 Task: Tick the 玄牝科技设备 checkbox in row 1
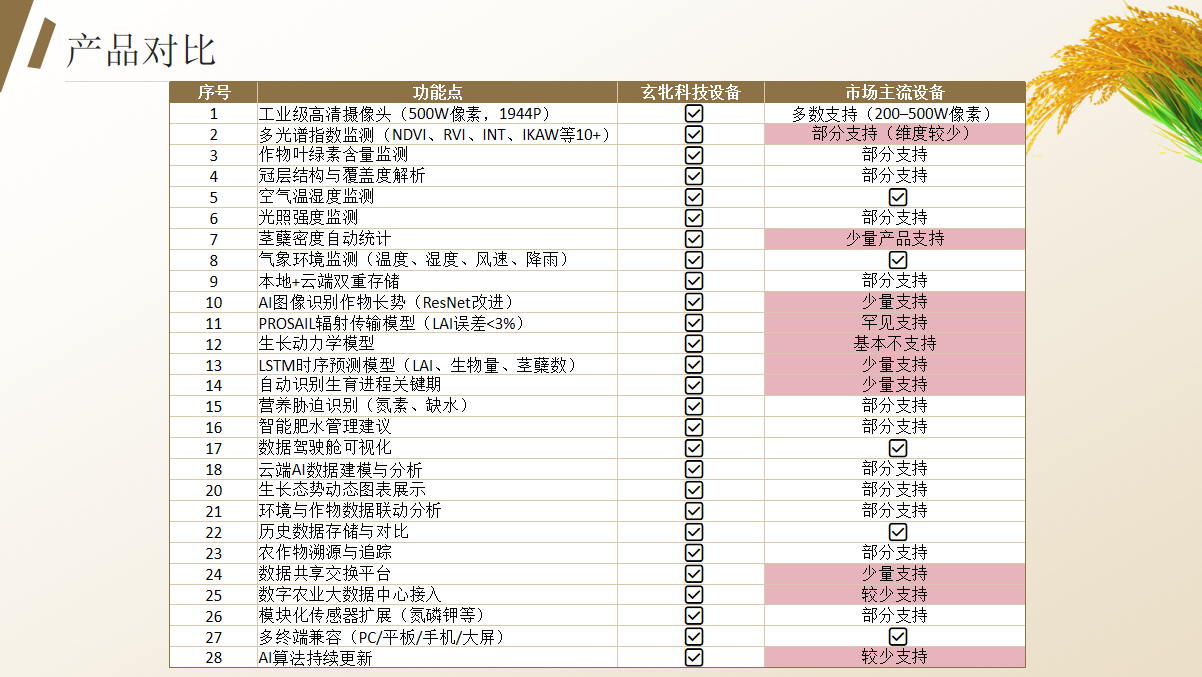(x=694, y=113)
